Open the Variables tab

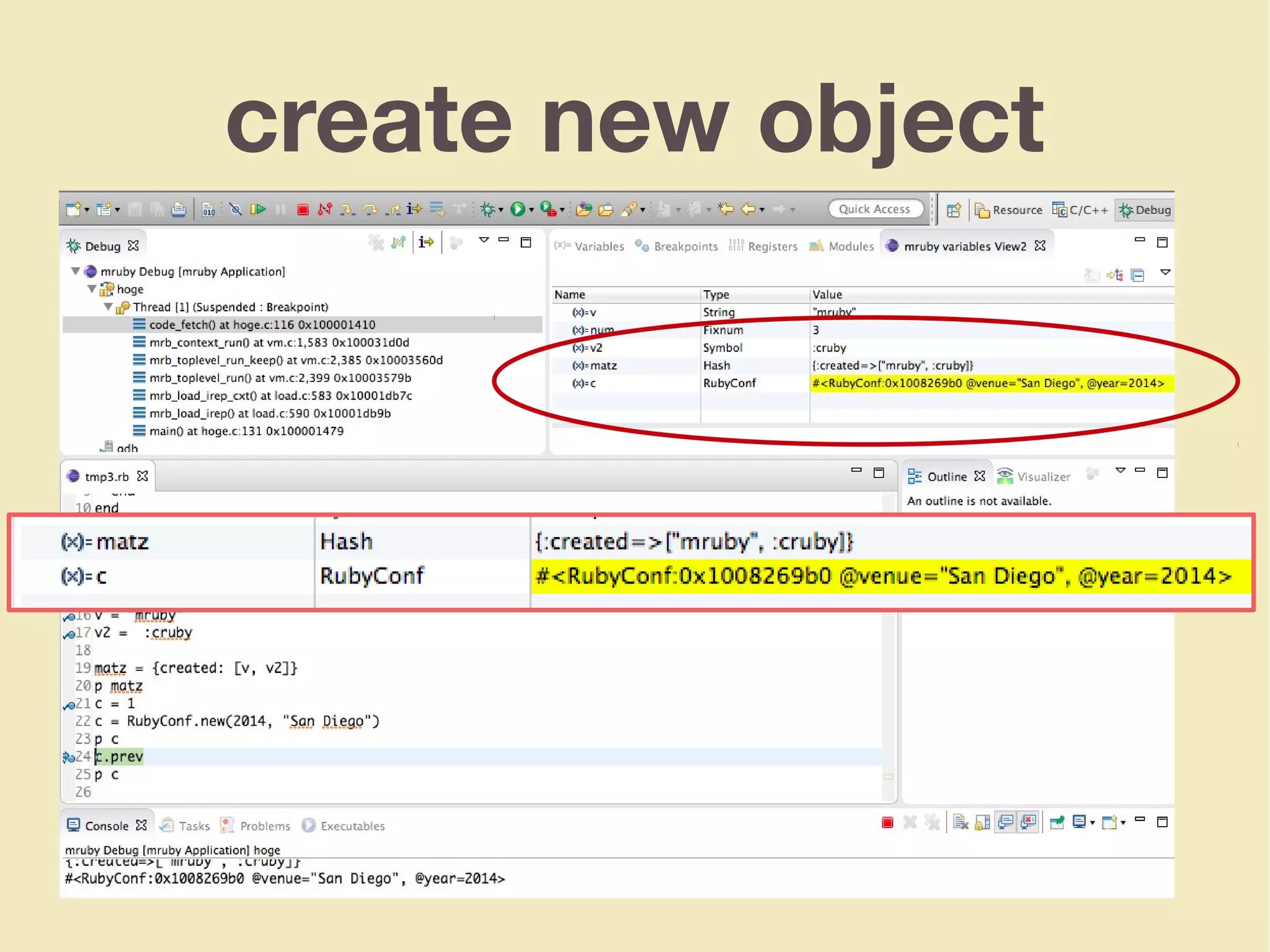coord(589,246)
